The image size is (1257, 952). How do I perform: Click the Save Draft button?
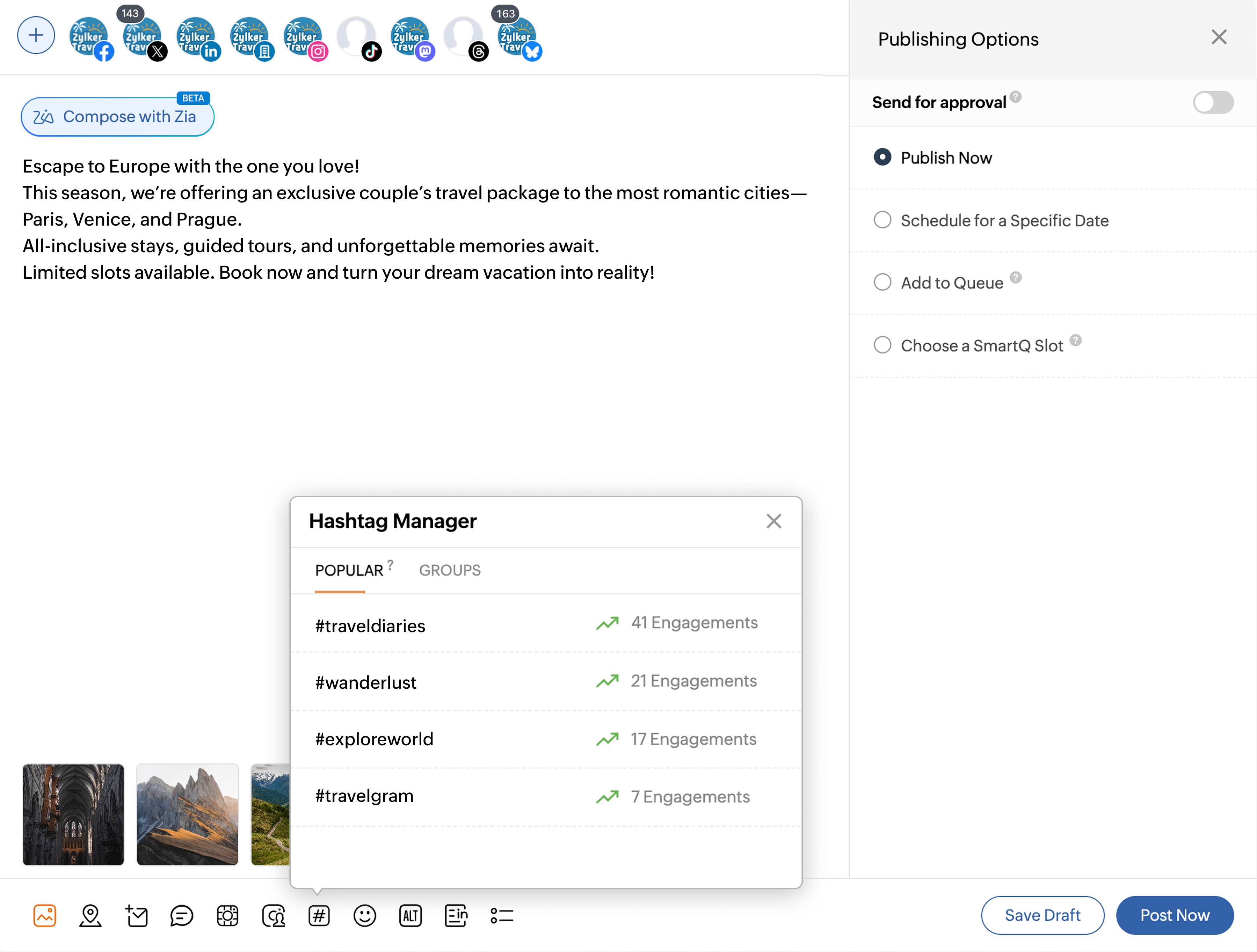click(1042, 915)
